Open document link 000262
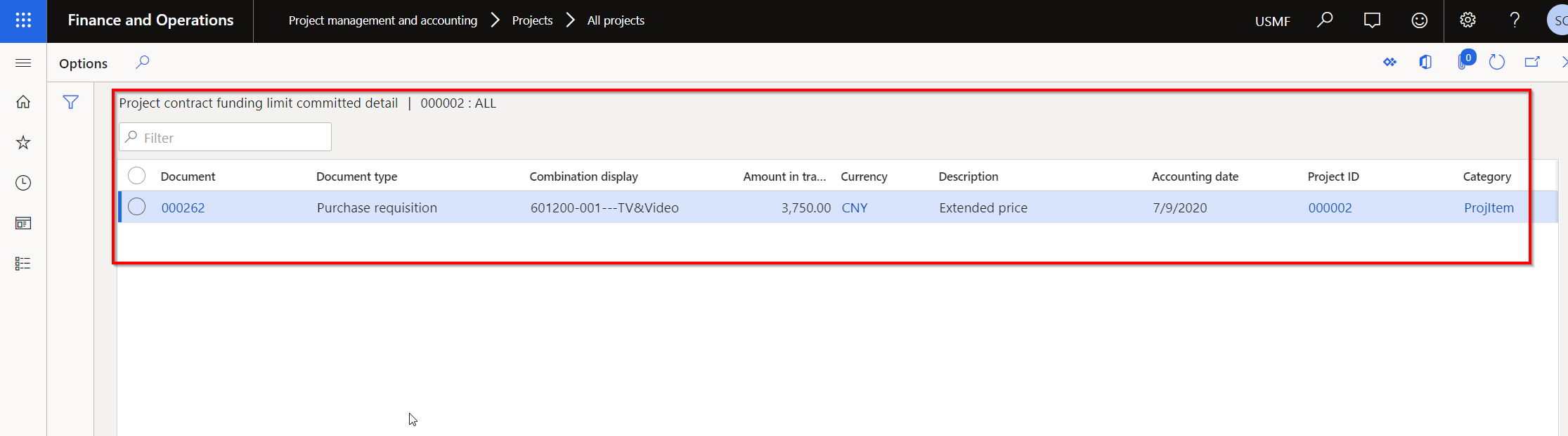 pos(183,207)
